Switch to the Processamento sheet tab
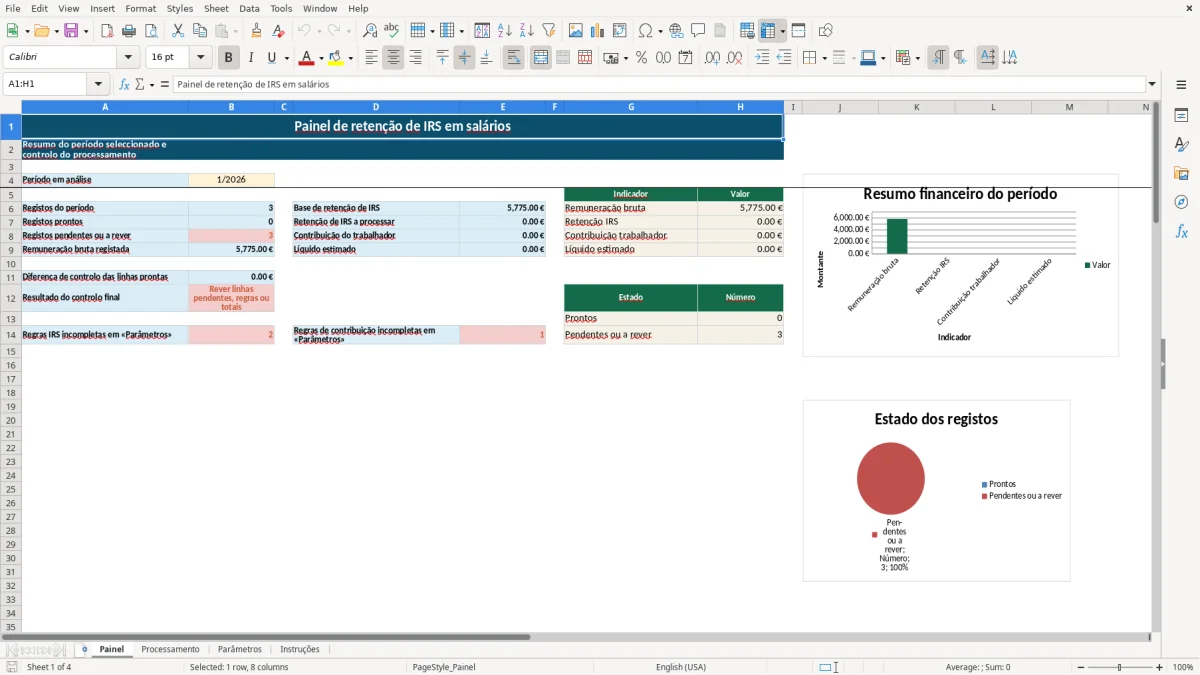 (170, 650)
